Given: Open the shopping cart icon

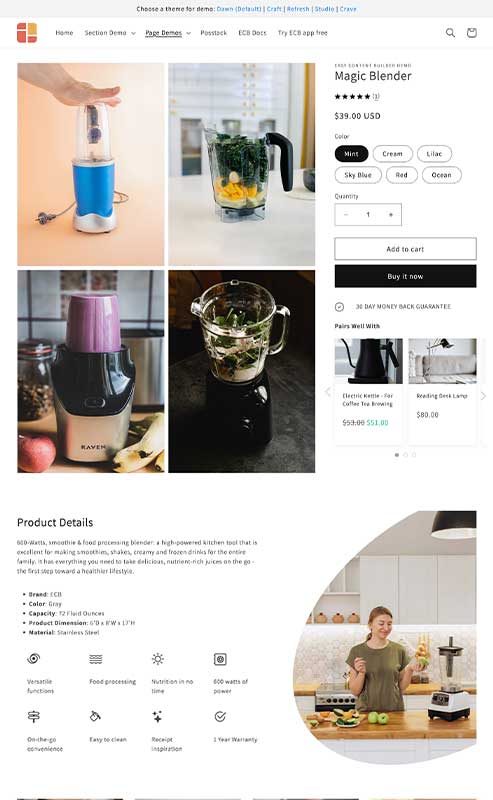Looking at the screenshot, I should coord(472,33).
